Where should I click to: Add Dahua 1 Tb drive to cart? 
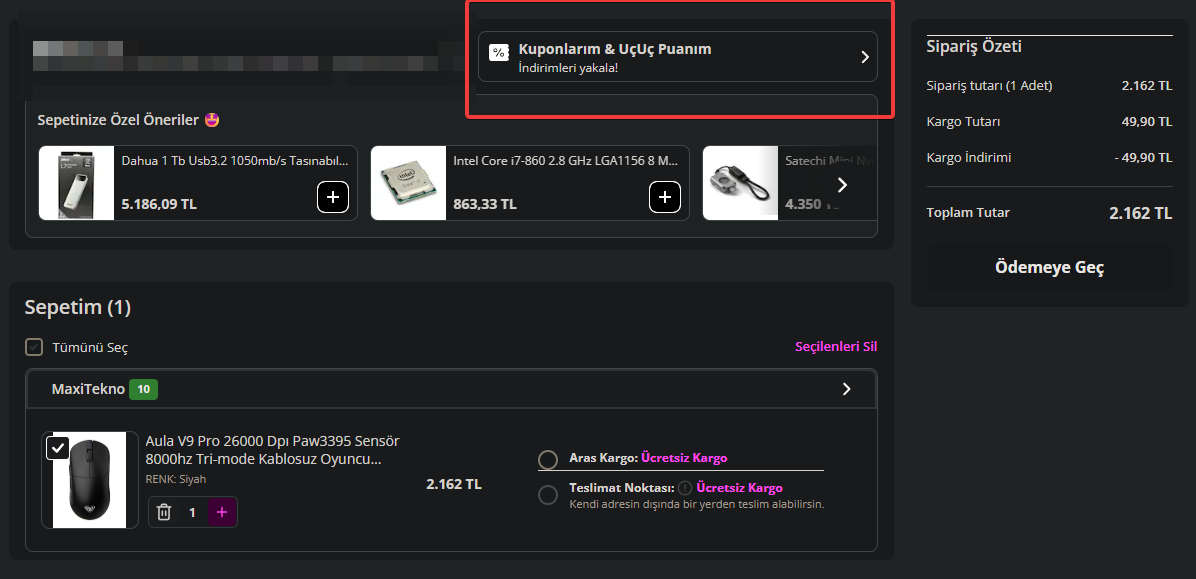point(333,198)
